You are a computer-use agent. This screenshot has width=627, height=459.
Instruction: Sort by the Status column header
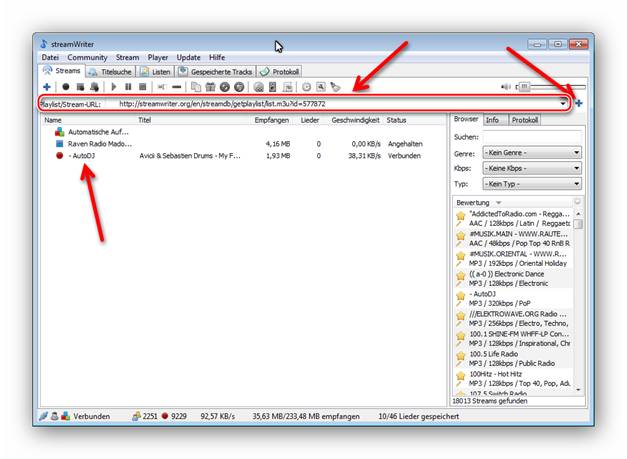tap(396, 120)
